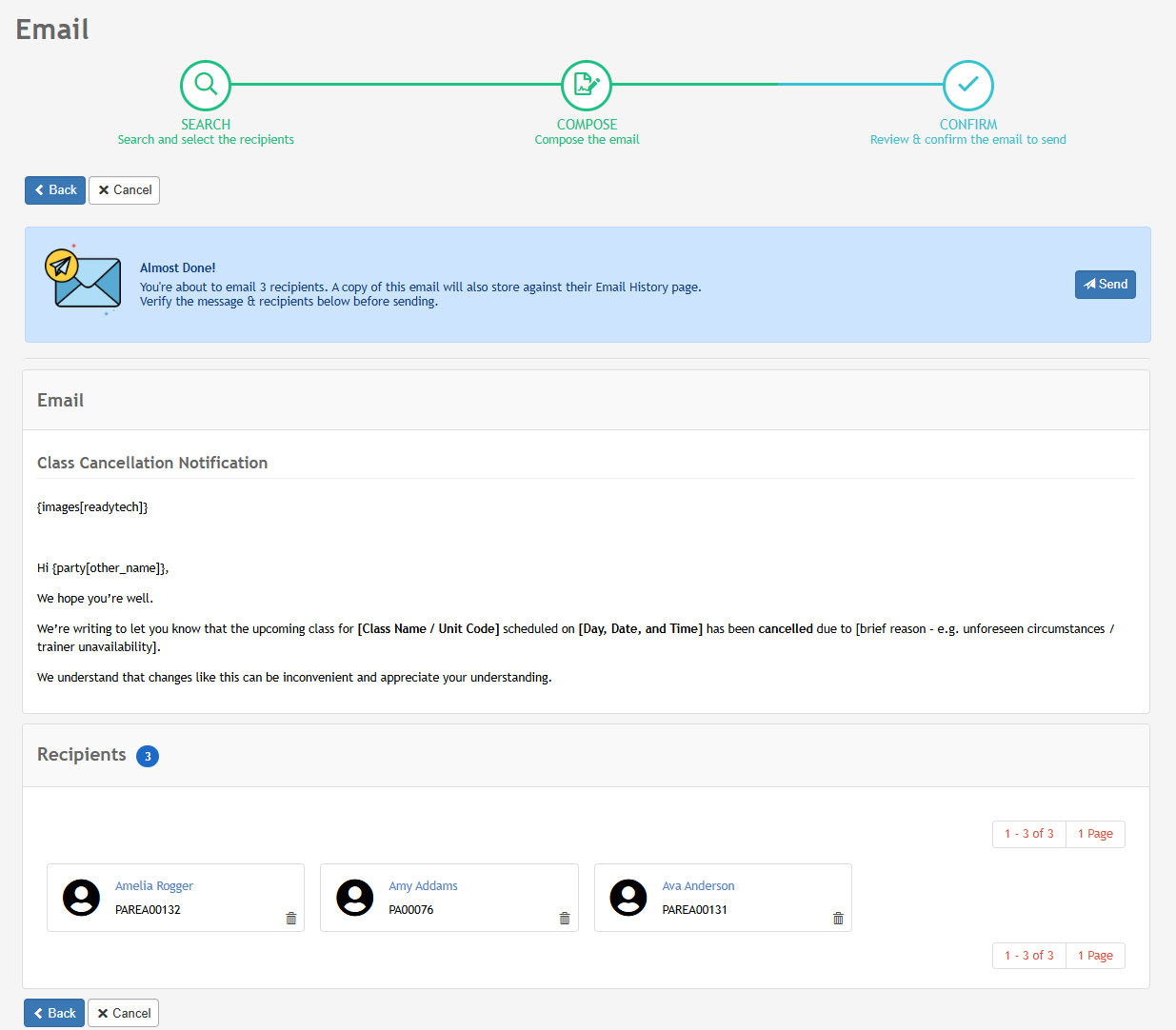Click the 'CONFIRM' step label
Image resolution: width=1176 pixels, height=1030 pixels.
968,125
